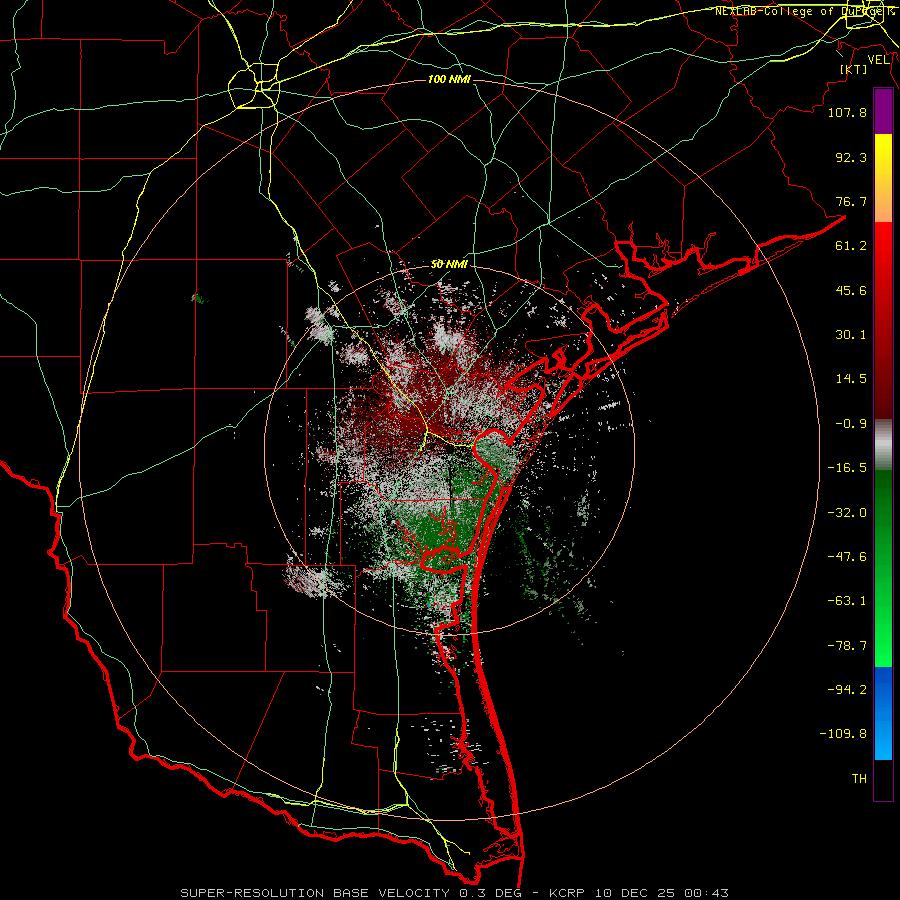Click the 45.6 legend value
The height and width of the screenshot is (900, 900).
coord(851,290)
